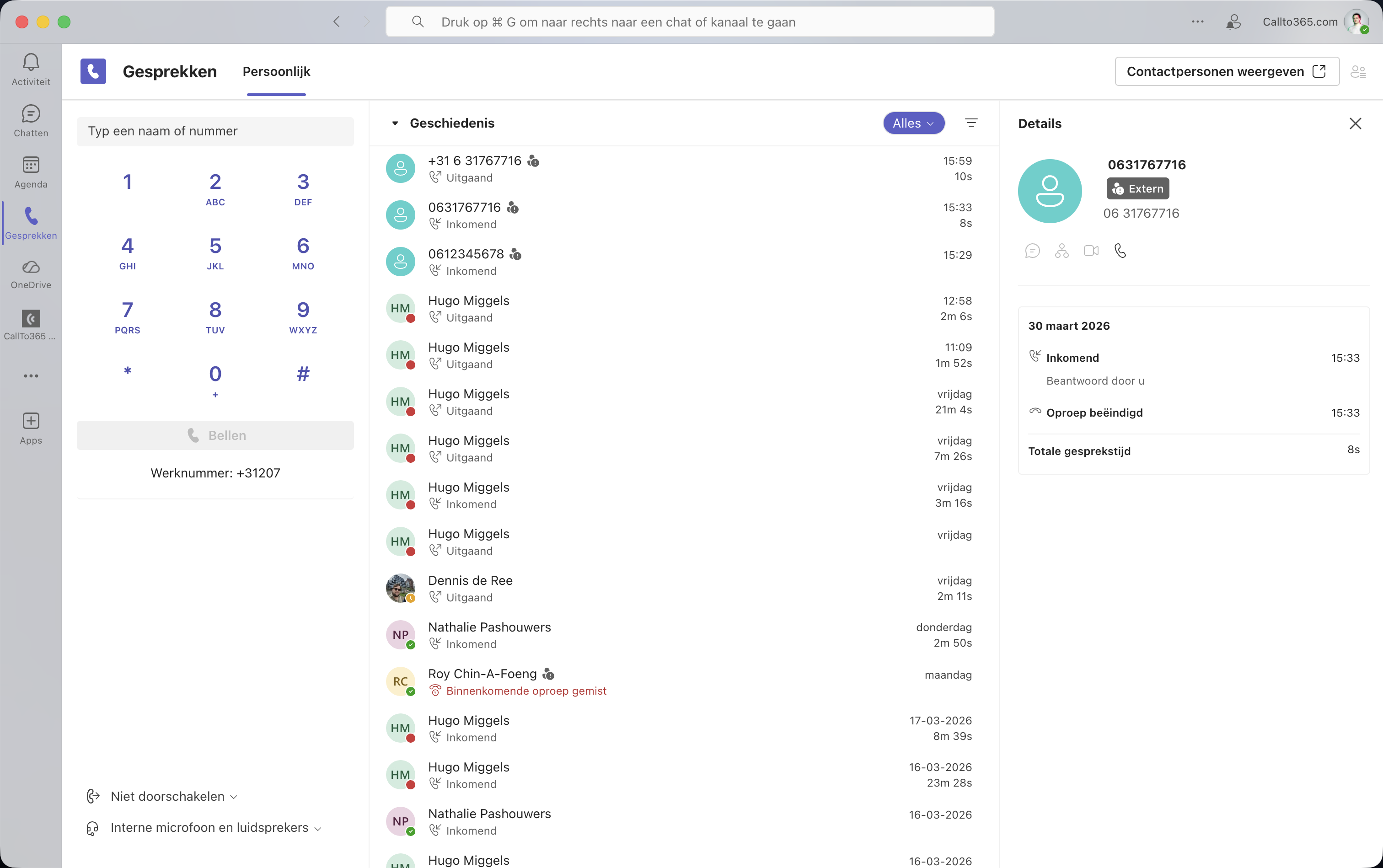Call the contact via the phone icon
This screenshot has height=868, width=1383.
pos(1120,251)
